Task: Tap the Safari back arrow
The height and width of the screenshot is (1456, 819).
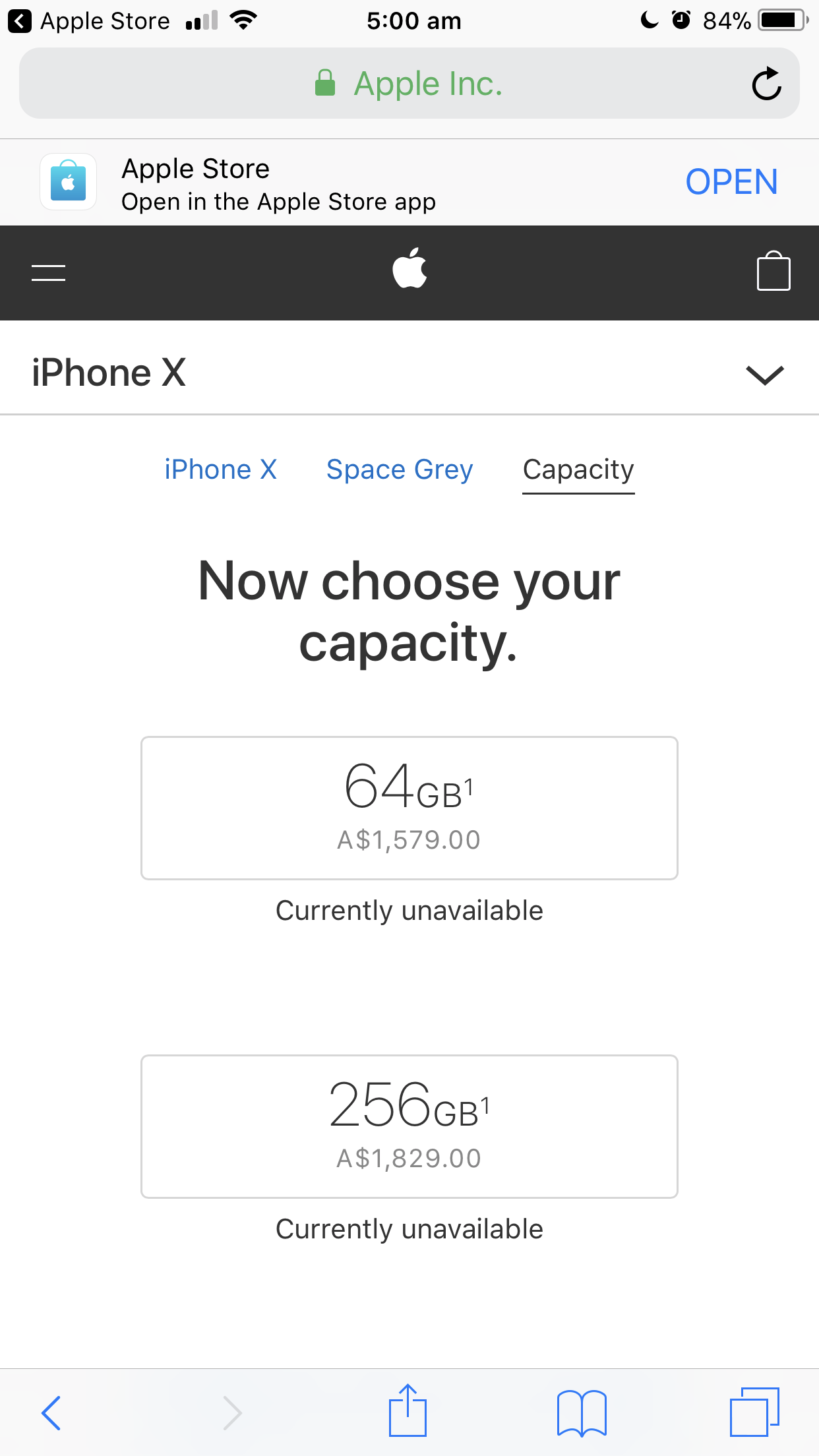Action: (51, 1412)
